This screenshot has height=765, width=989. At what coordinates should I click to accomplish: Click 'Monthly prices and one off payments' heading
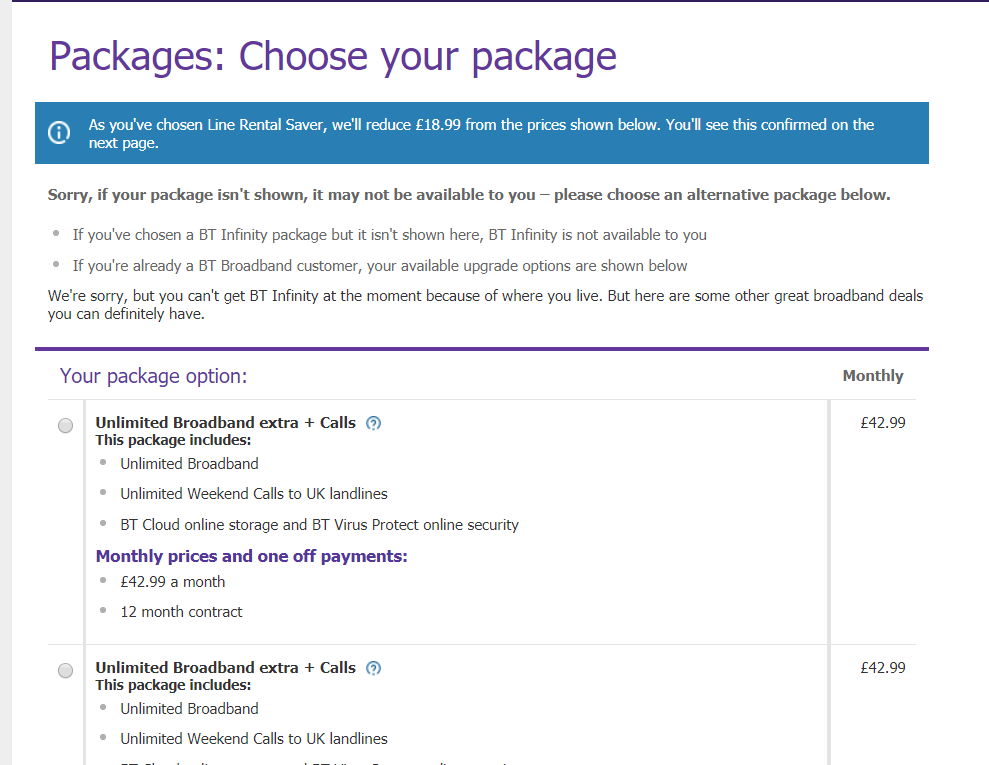click(251, 556)
